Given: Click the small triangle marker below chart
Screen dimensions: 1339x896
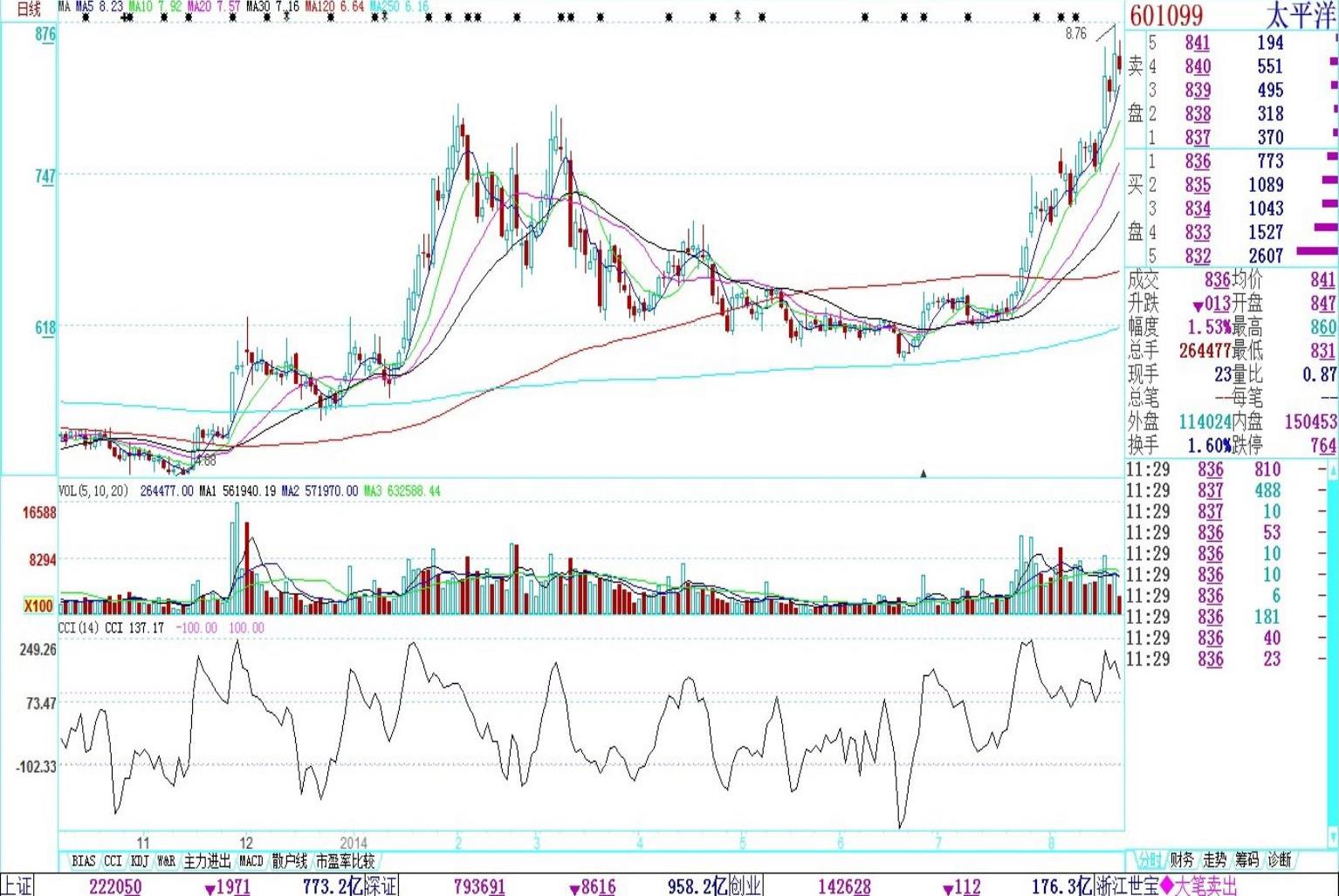Looking at the screenshot, I should click(x=924, y=473).
